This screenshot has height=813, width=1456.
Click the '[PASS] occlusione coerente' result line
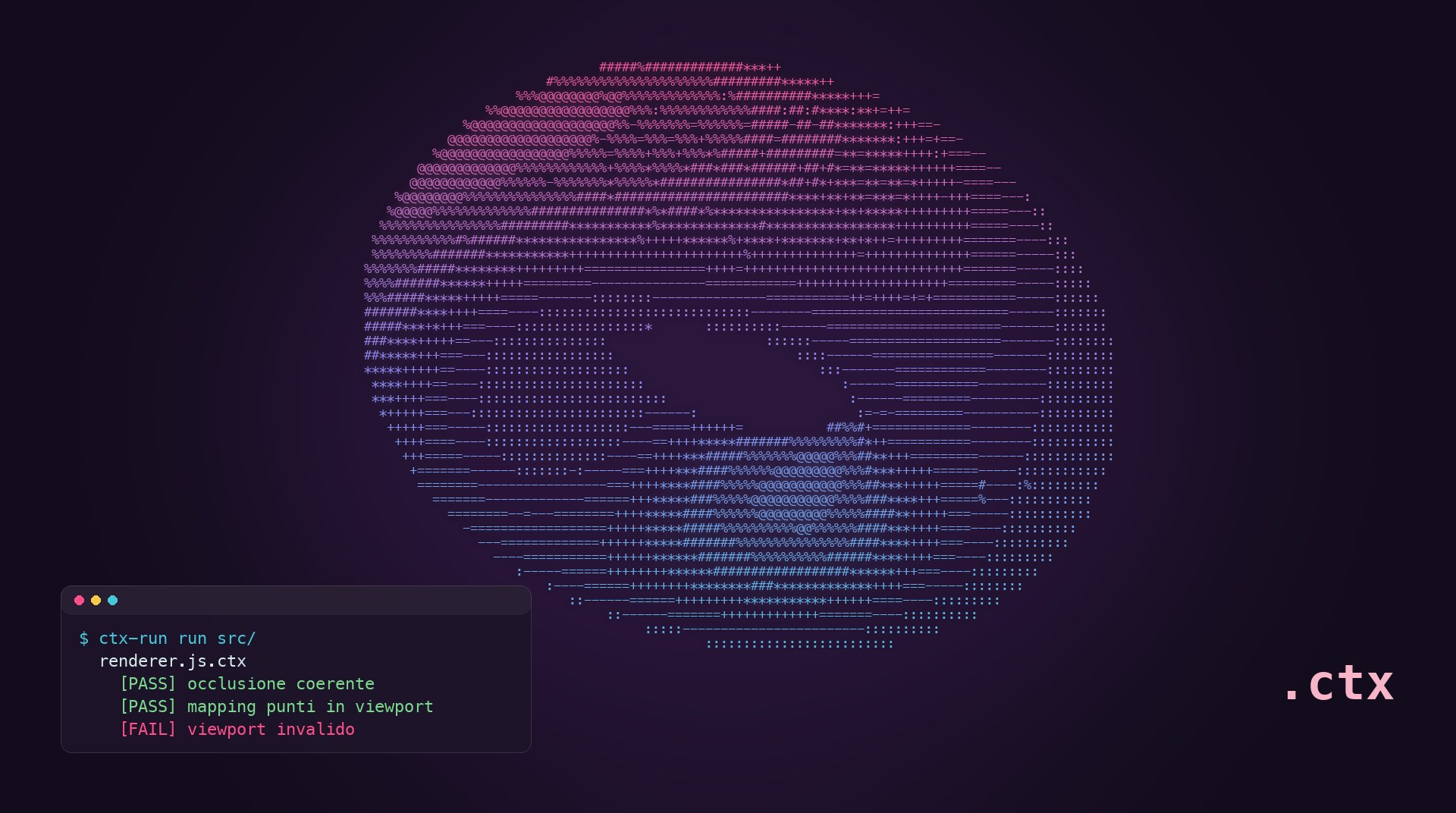[x=247, y=684]
